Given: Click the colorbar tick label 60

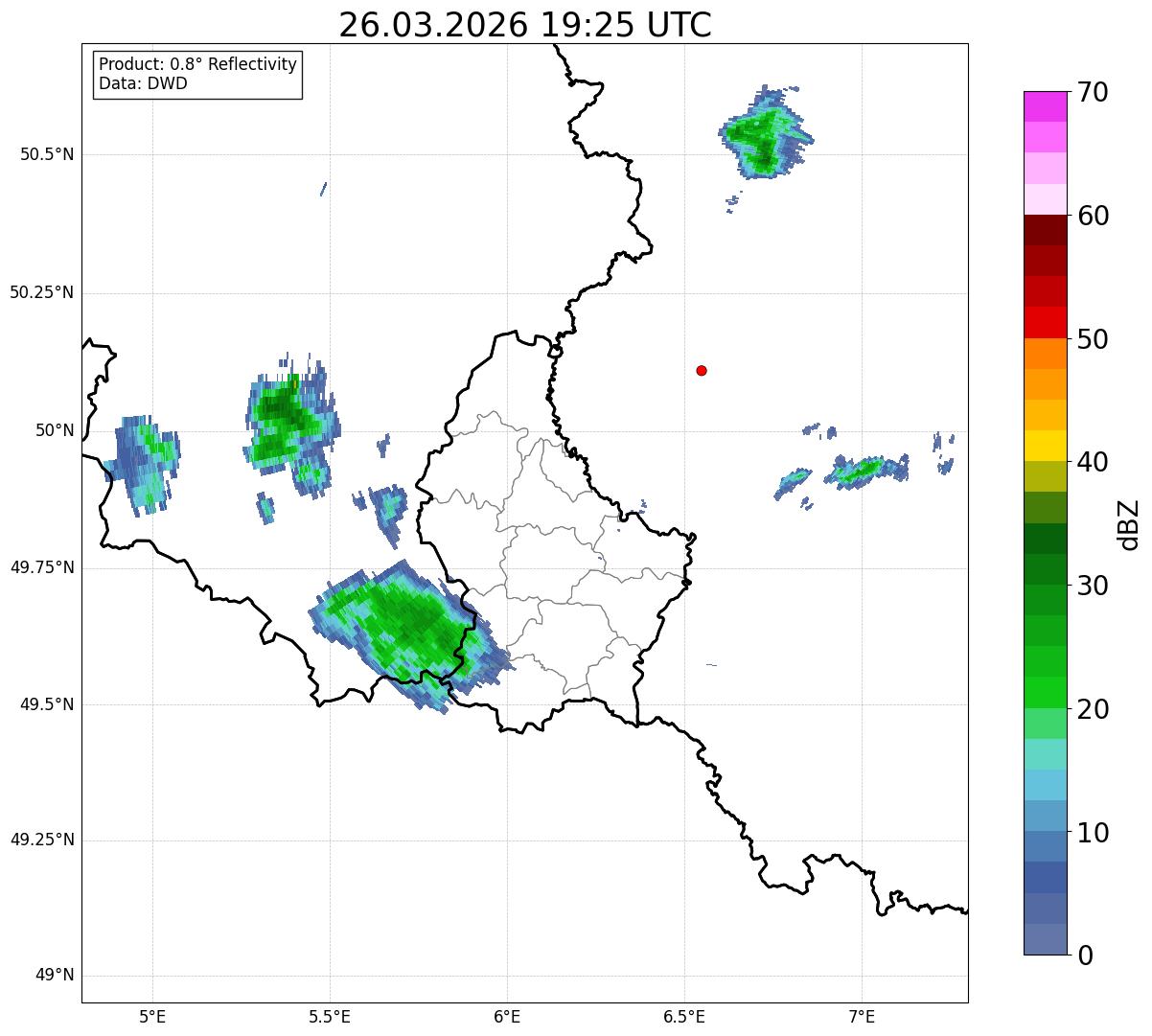Looking at the screenshot, I should click(1093, 216).
